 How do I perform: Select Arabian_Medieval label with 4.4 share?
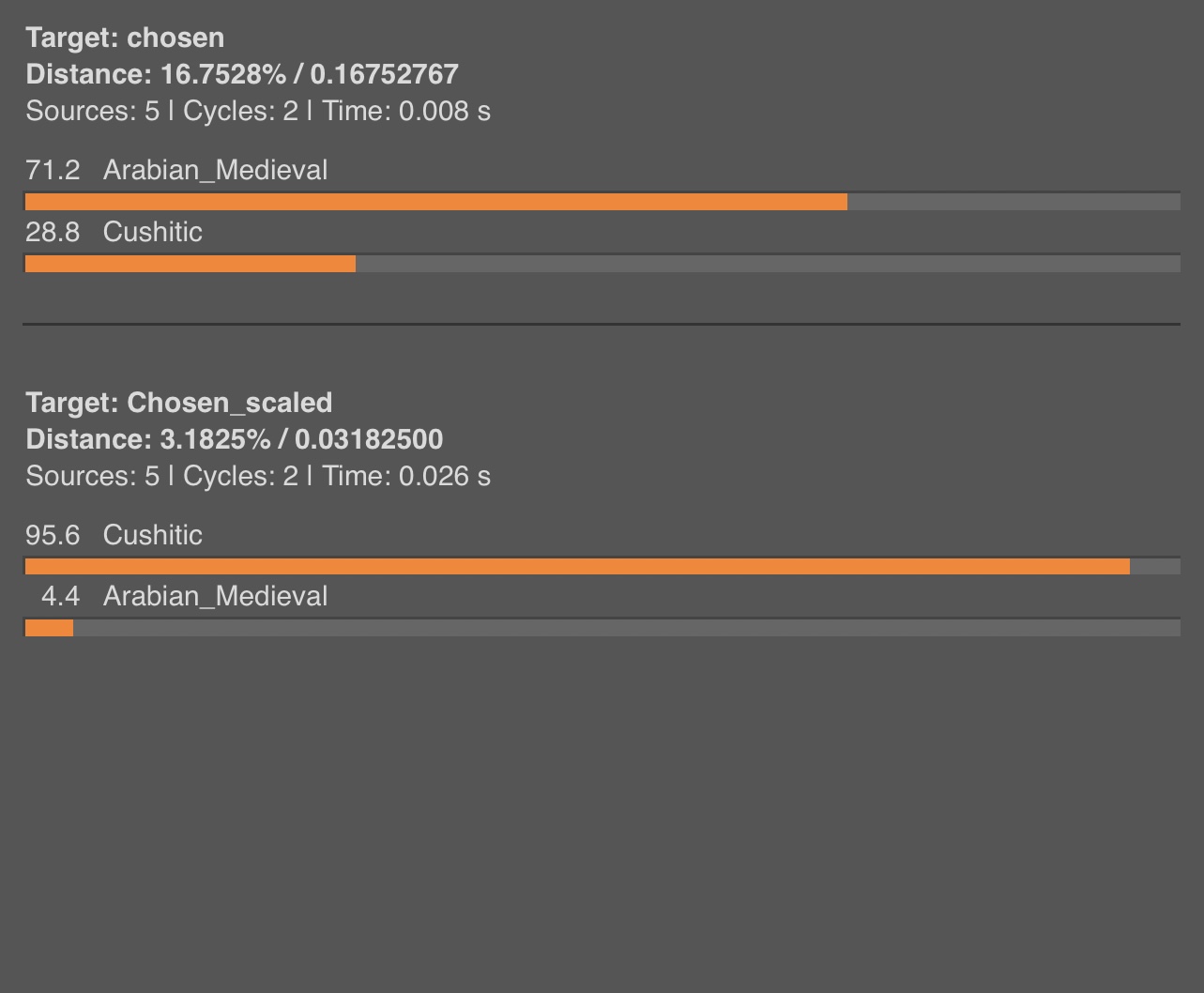click(215, 596)
